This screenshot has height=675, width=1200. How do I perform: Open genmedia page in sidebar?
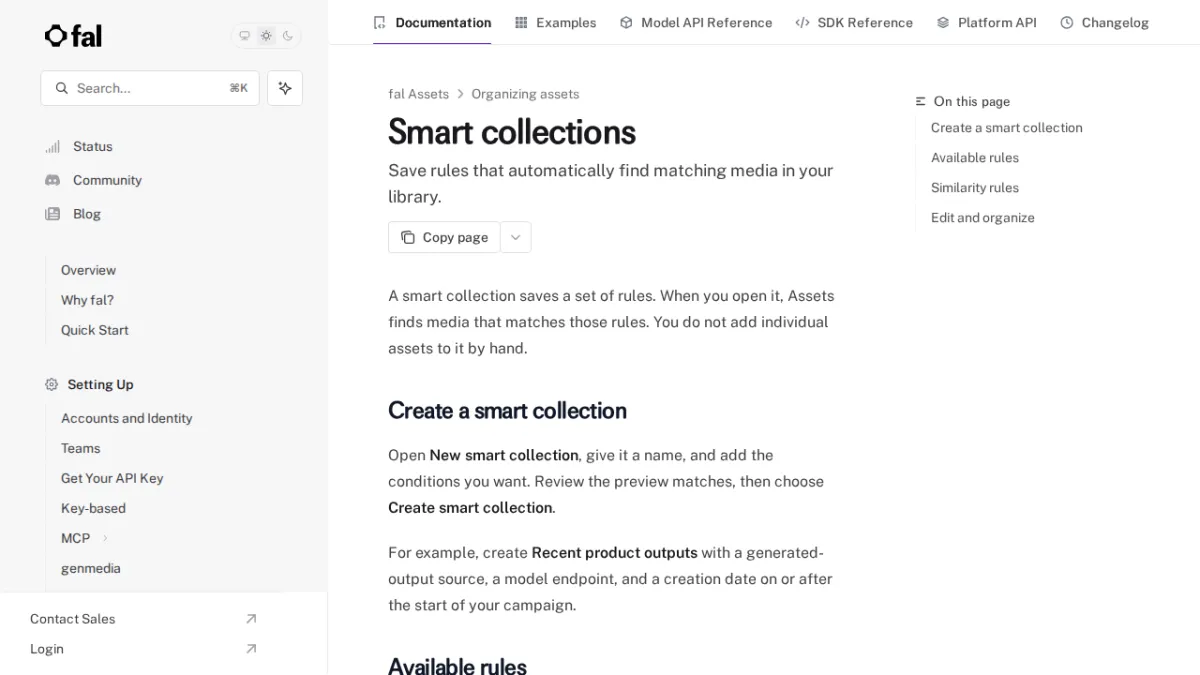pyautogui.click(x=91, y=568)
